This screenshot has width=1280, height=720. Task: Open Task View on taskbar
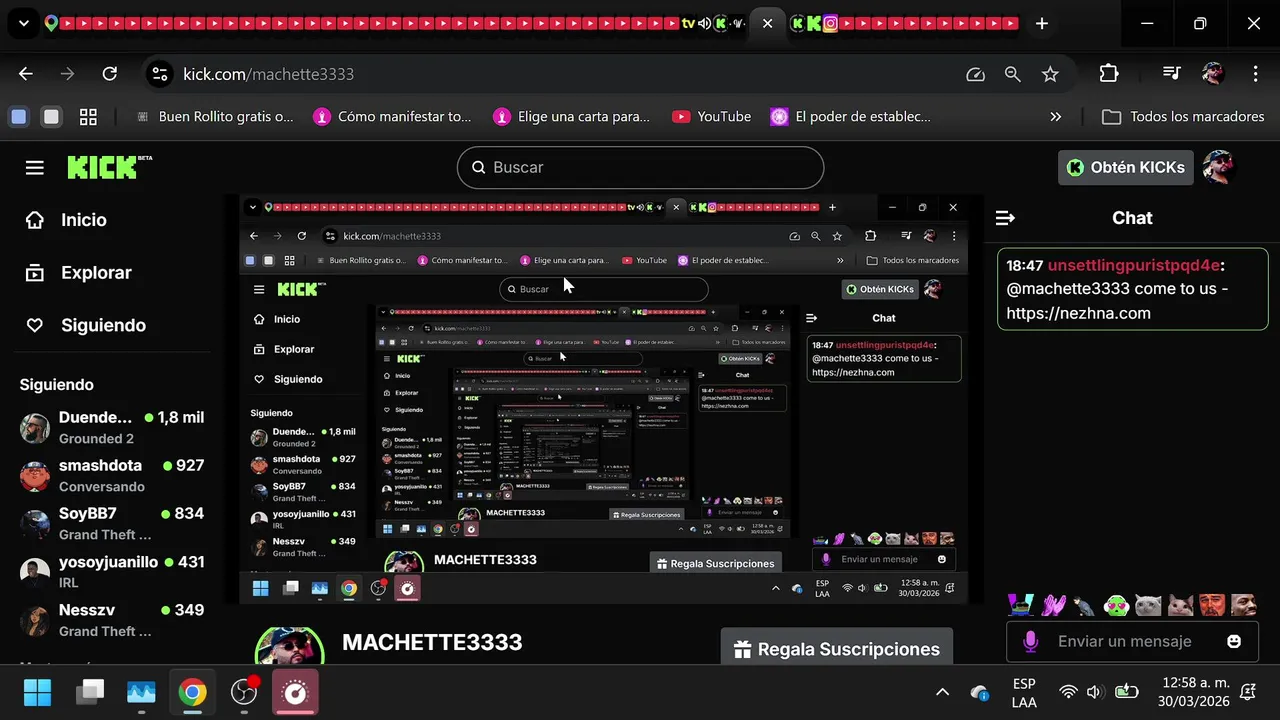91,692
